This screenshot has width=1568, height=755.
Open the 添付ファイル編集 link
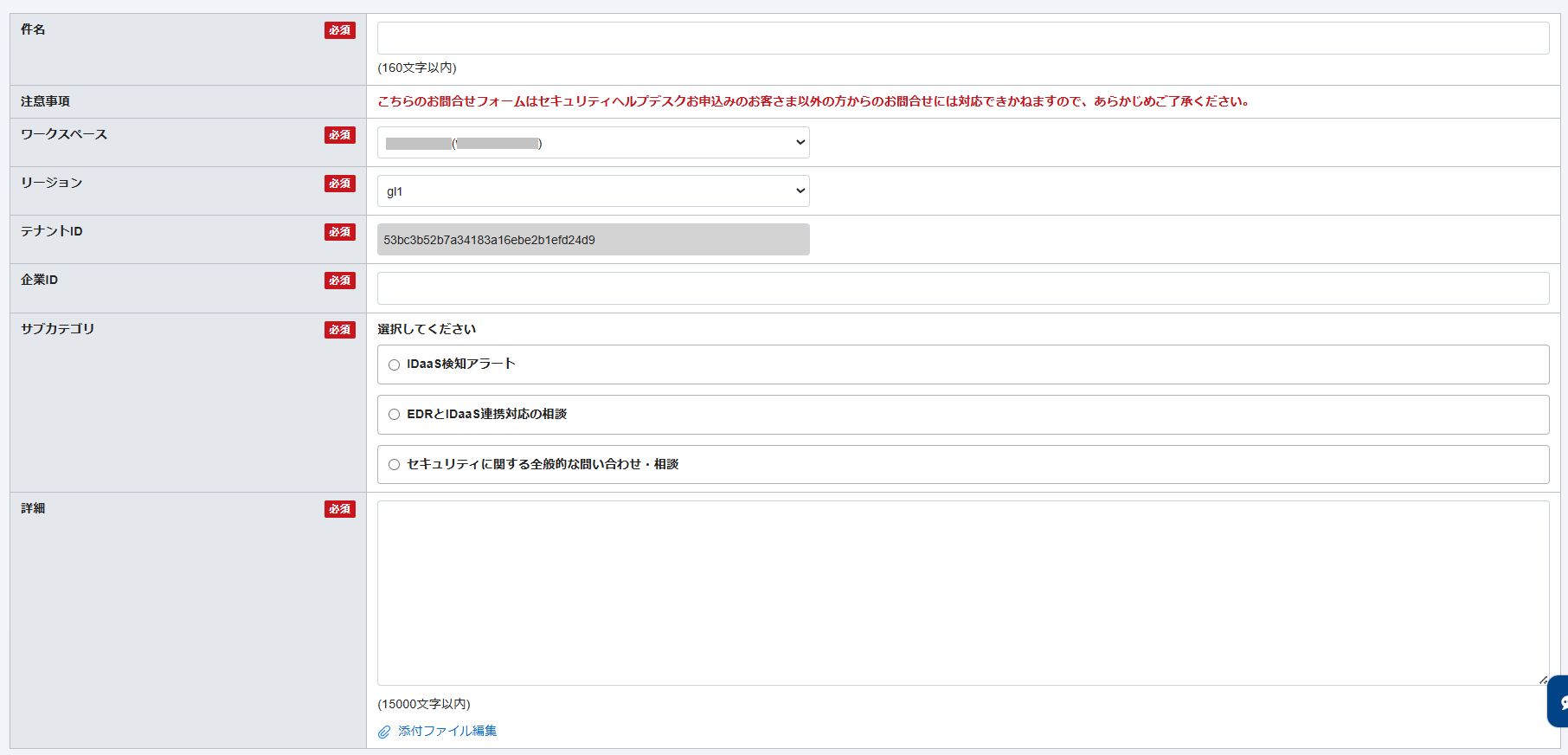[x=447, y=732]
